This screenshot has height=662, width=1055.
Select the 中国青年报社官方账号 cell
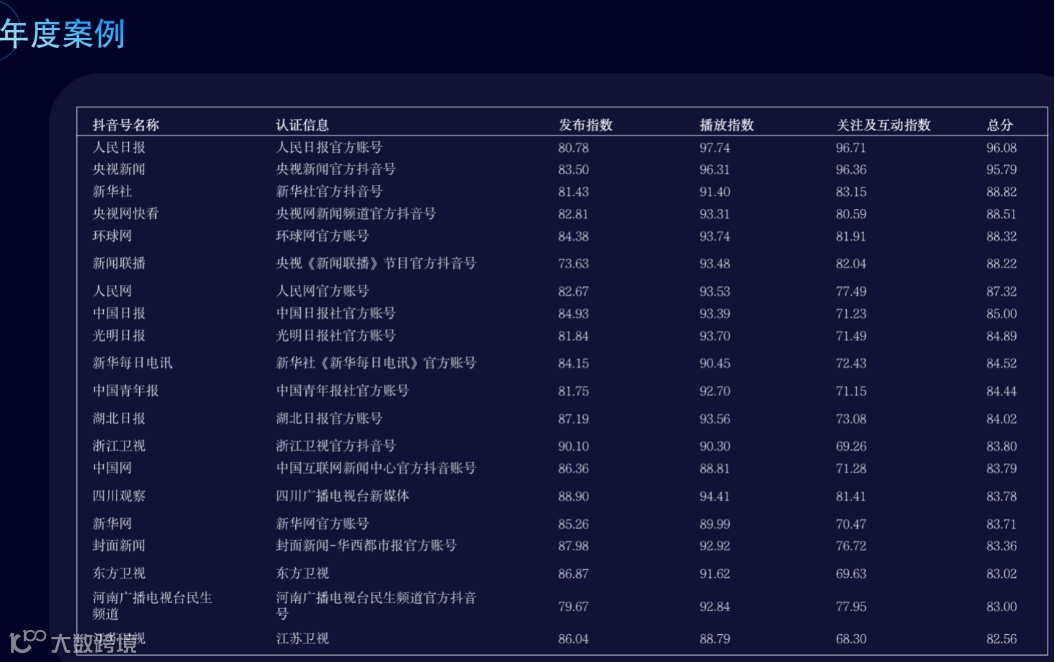click(342, 391)
